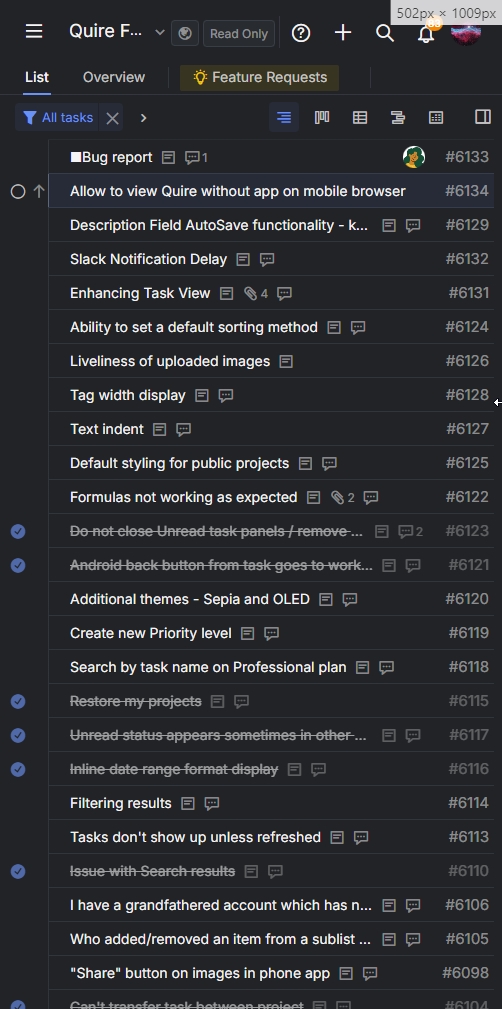Toggle the side detail panel icon
This screenshot has width=502, height=1009.
coord(483,116)
